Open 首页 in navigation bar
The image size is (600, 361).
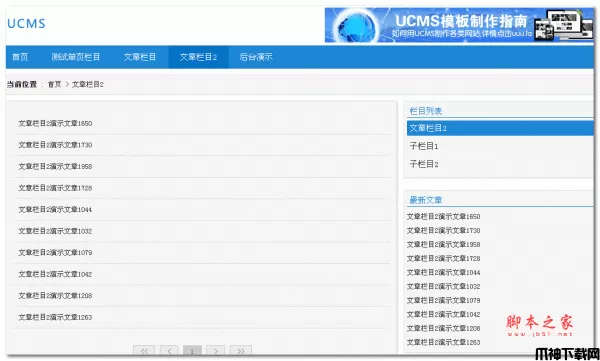click(20, 57)
